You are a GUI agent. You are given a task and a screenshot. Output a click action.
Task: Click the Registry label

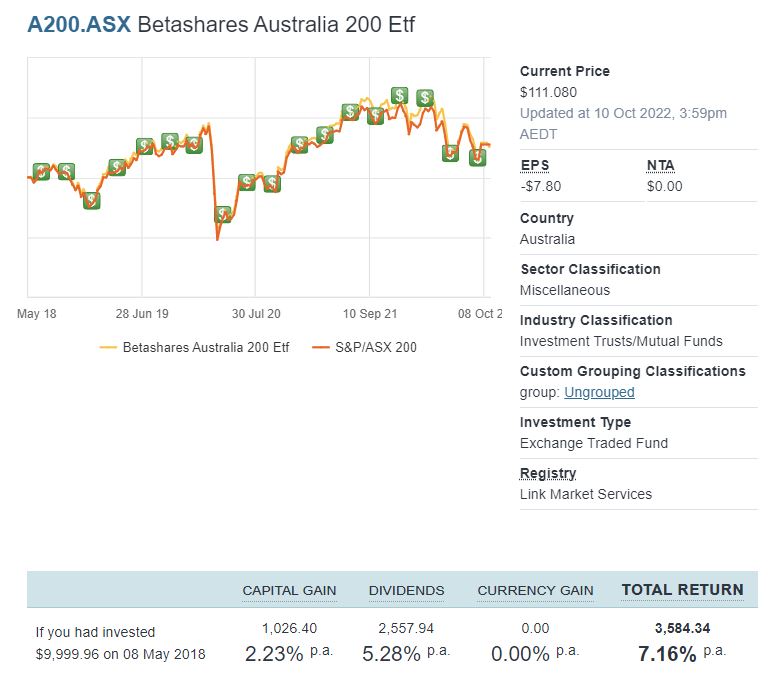(x=548, y=473)
